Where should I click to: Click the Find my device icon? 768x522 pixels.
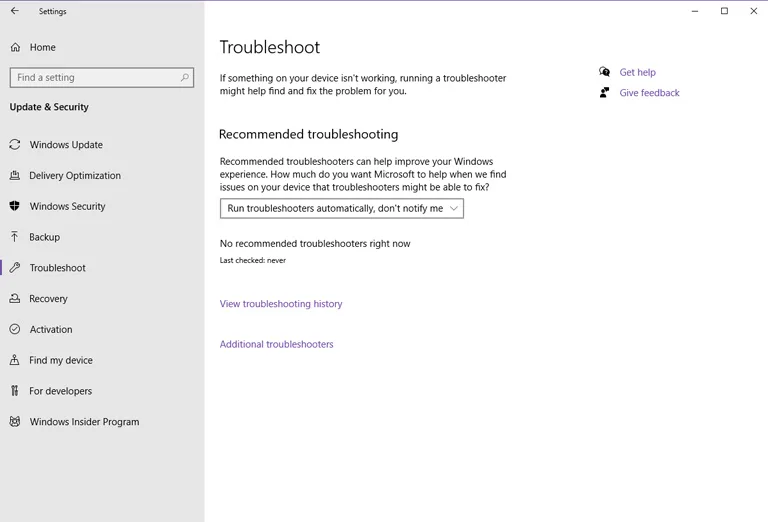coord(15,360)
